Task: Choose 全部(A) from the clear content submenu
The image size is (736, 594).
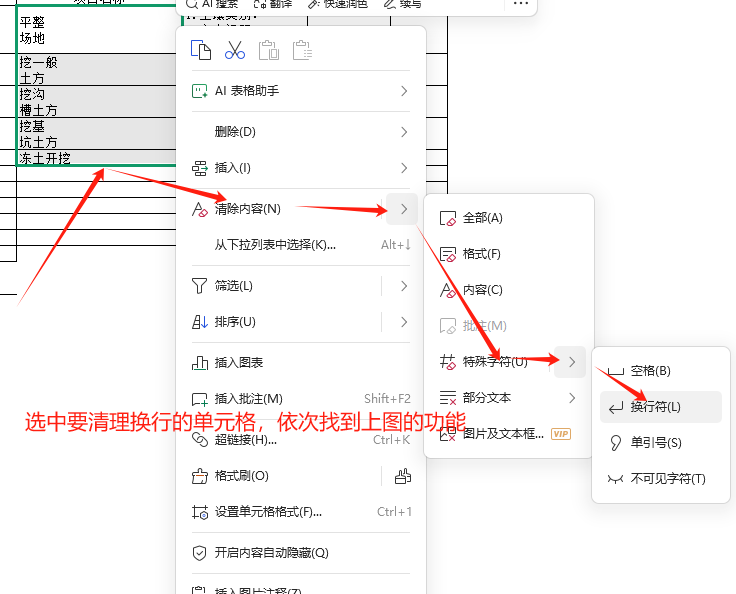Action: [482, 218]
